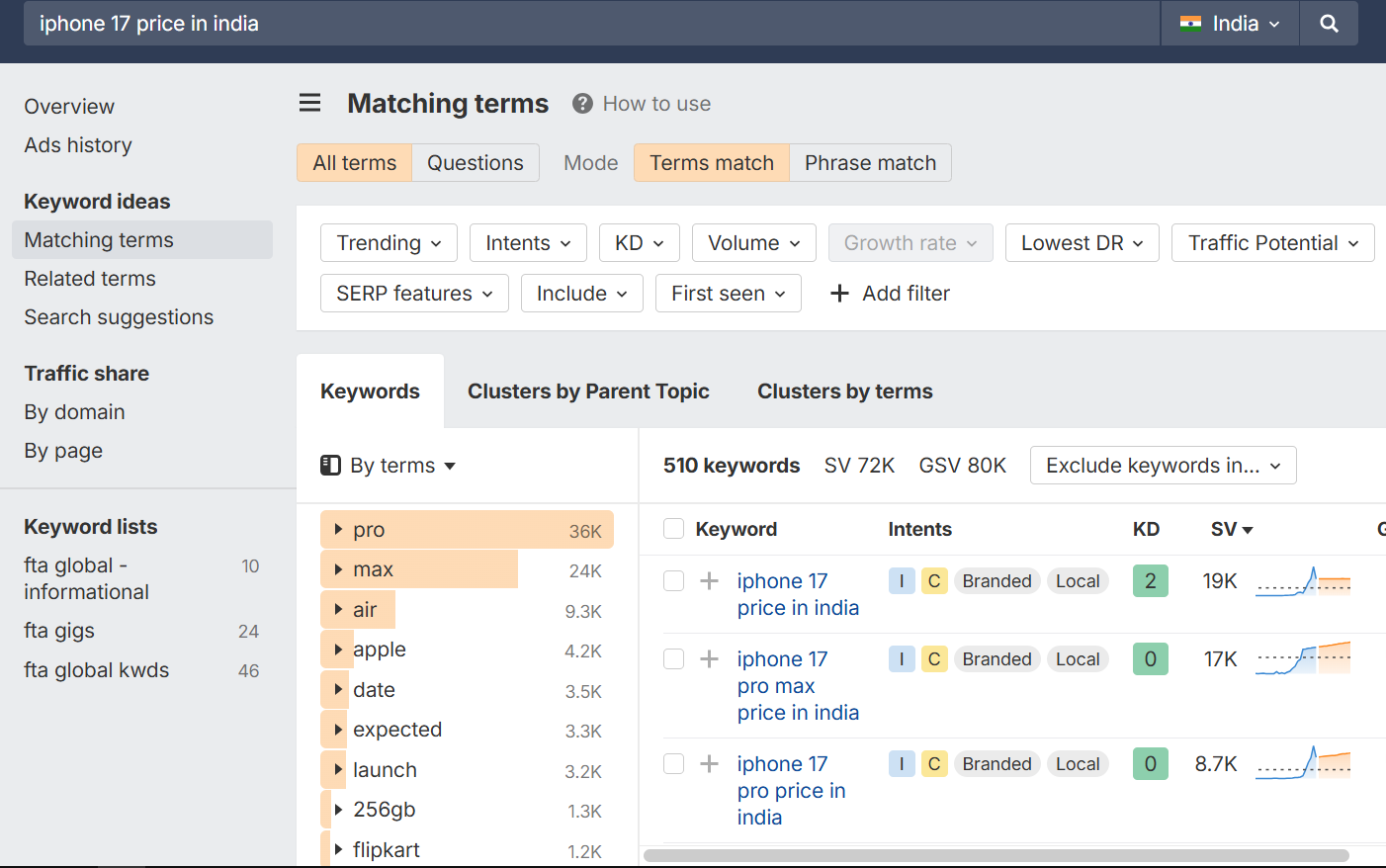Click the C intent badge for 'iphone 17 pro price in india'
The image size is (1386, 868).
point(934,764)
